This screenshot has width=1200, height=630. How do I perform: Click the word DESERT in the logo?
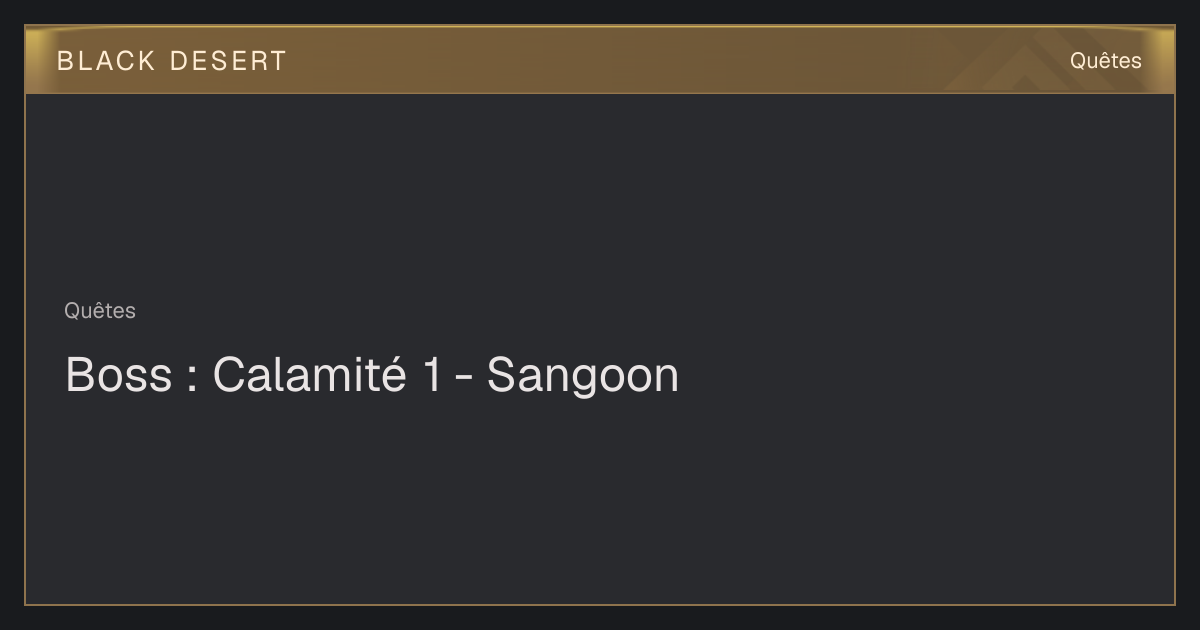pyautogui.click(x=228, y=61)
